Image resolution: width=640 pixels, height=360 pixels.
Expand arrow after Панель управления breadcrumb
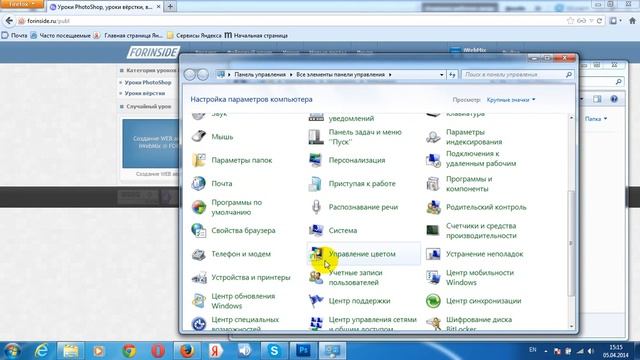point(291,75)
